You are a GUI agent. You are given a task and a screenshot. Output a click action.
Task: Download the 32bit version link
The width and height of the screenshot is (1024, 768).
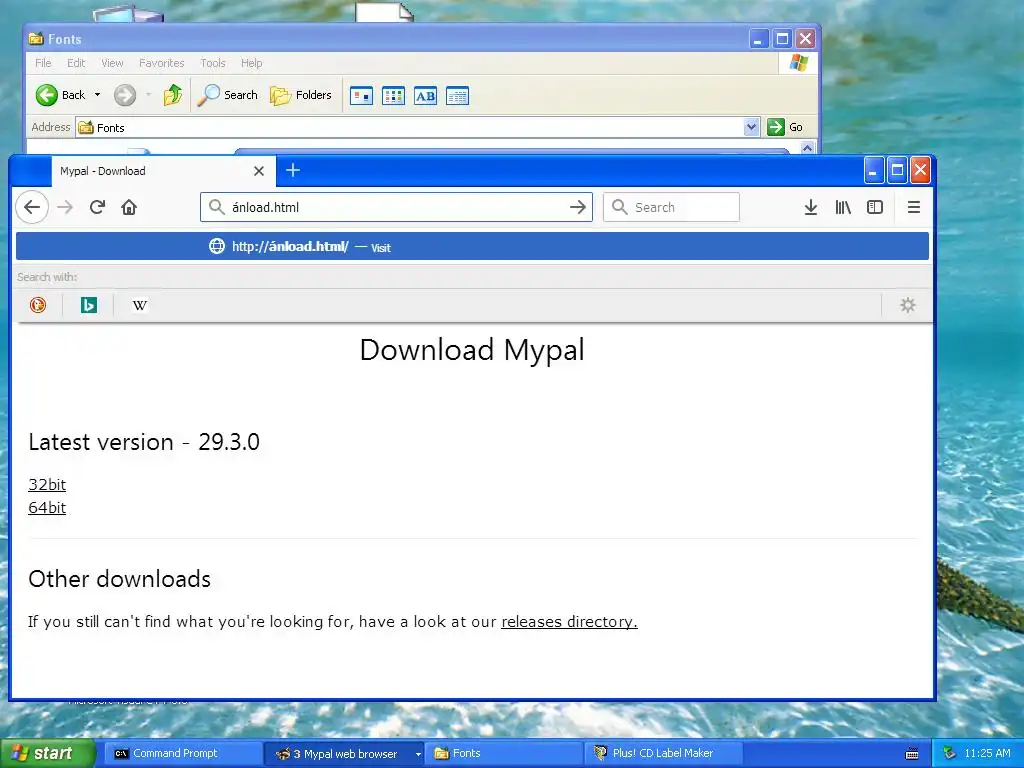(47, 485)
